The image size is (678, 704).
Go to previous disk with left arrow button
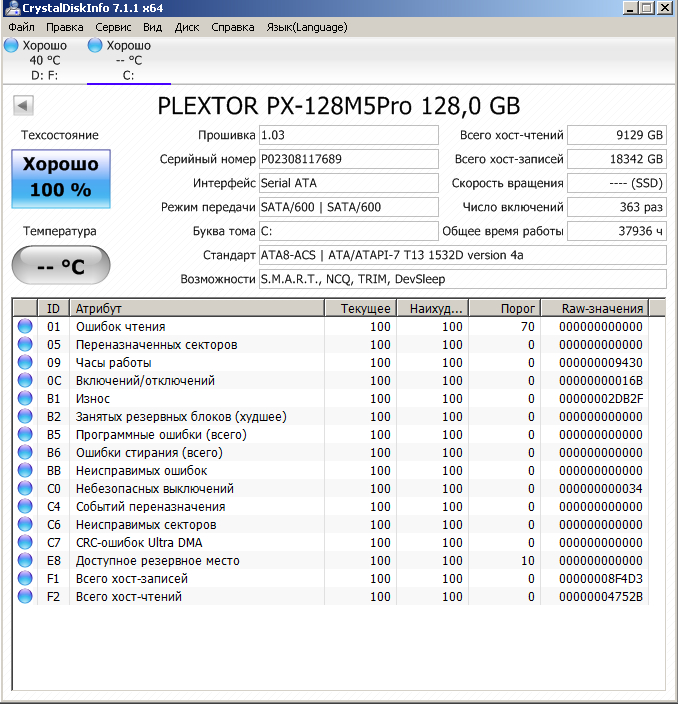click(23, 106)
